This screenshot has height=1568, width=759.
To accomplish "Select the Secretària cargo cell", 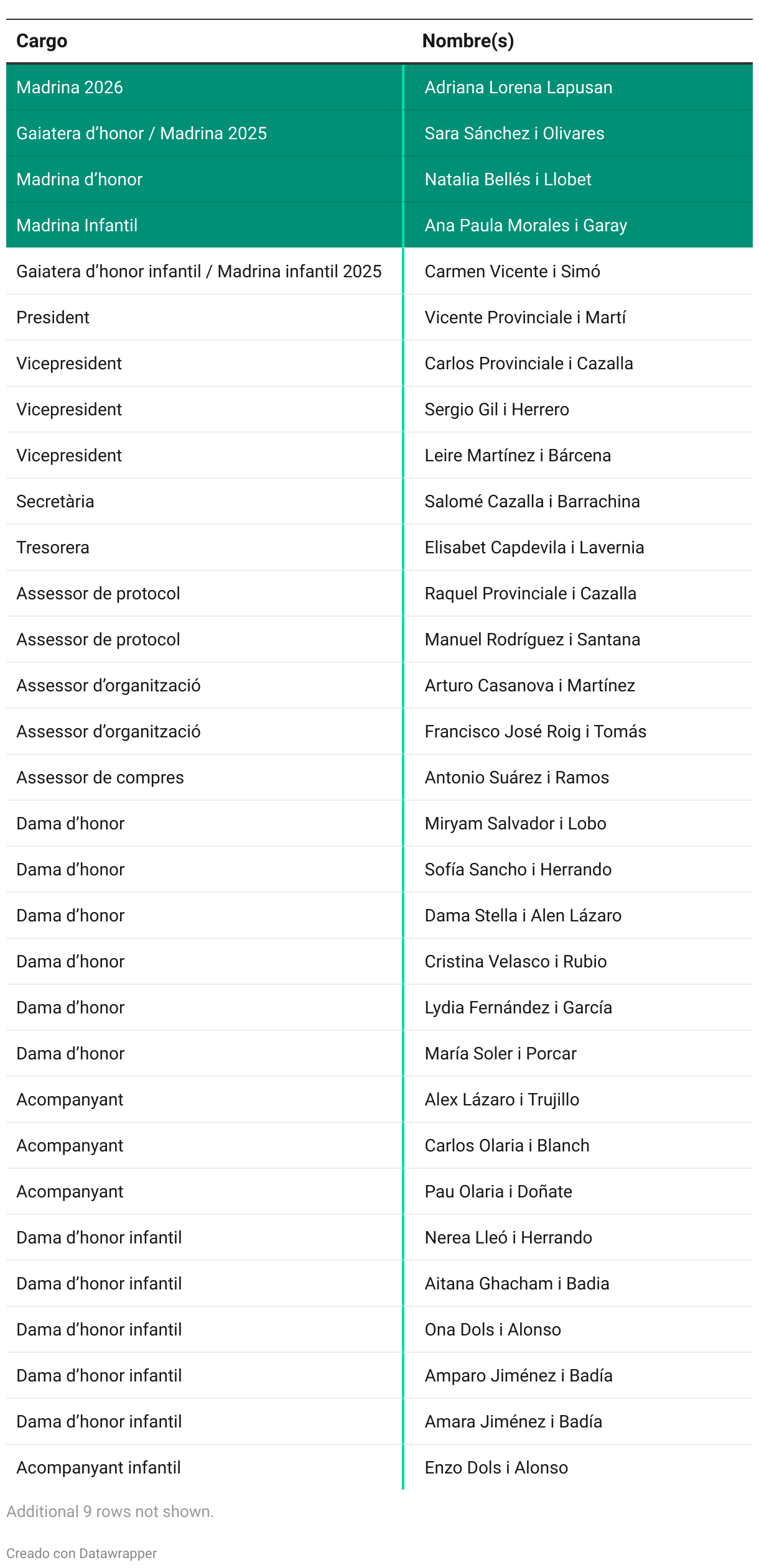I will (x=55, y=502).
